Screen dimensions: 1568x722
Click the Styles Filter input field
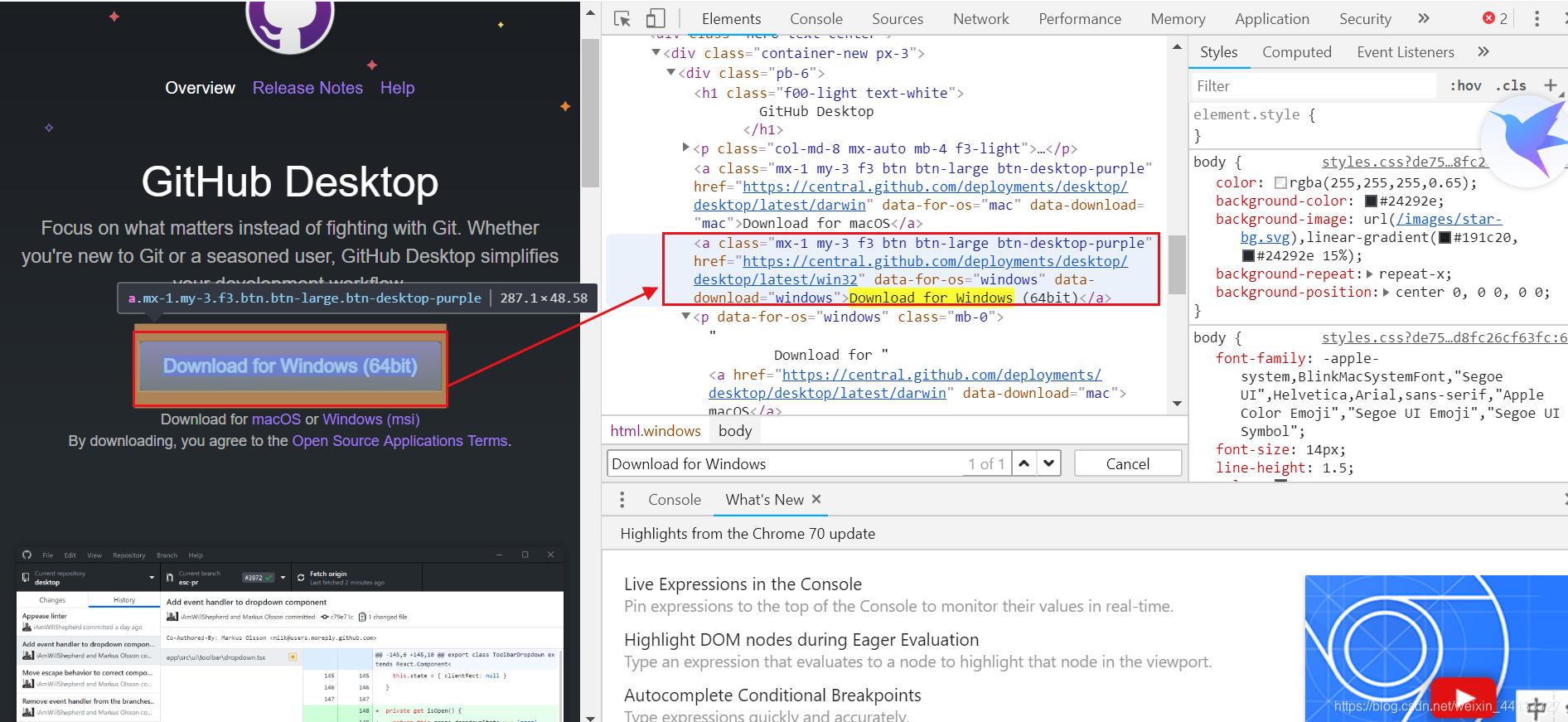[x=1314, y=85]
